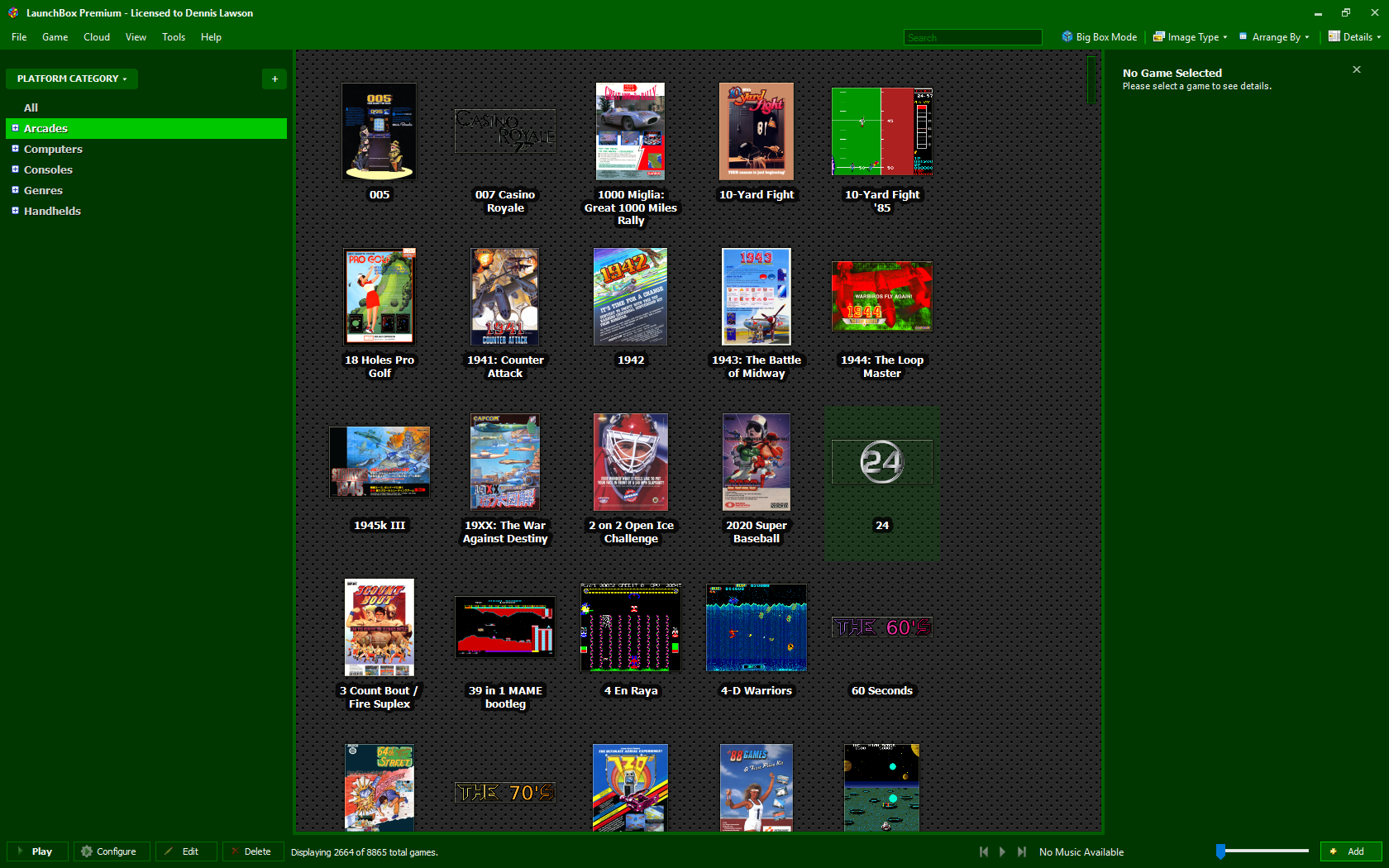Skip to next music track
Screen dimensions: 1389x868
[1022, 851]
